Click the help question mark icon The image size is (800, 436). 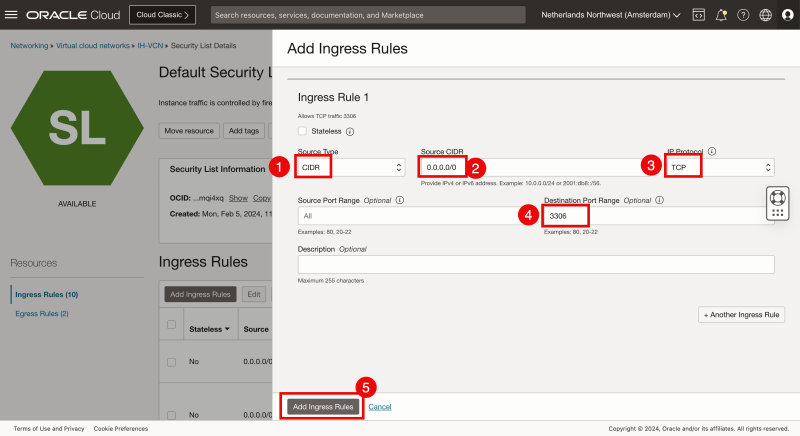click(x=743, y=15)
